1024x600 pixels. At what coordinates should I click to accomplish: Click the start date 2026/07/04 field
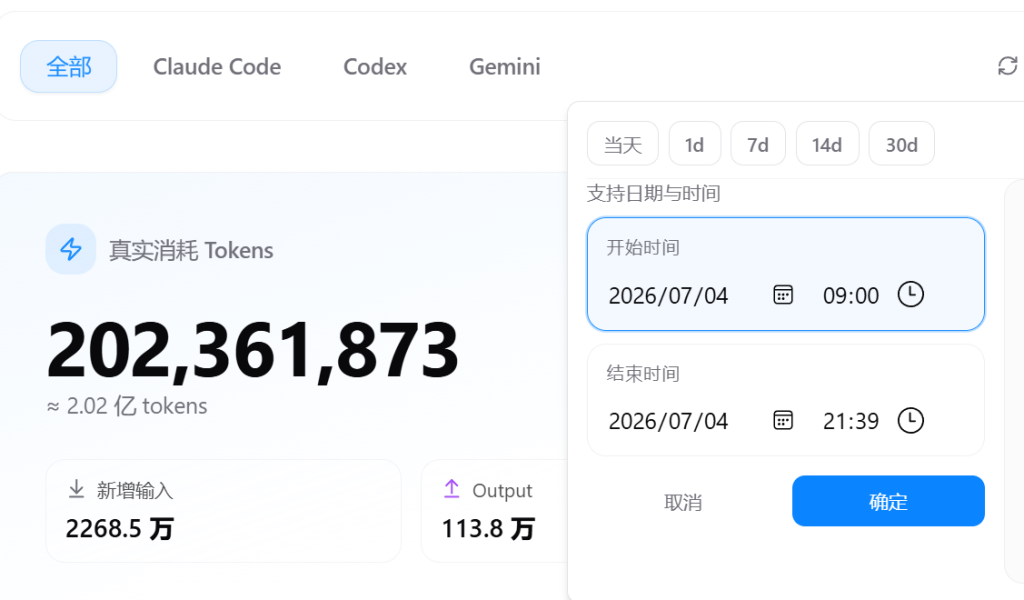(668, 296)
